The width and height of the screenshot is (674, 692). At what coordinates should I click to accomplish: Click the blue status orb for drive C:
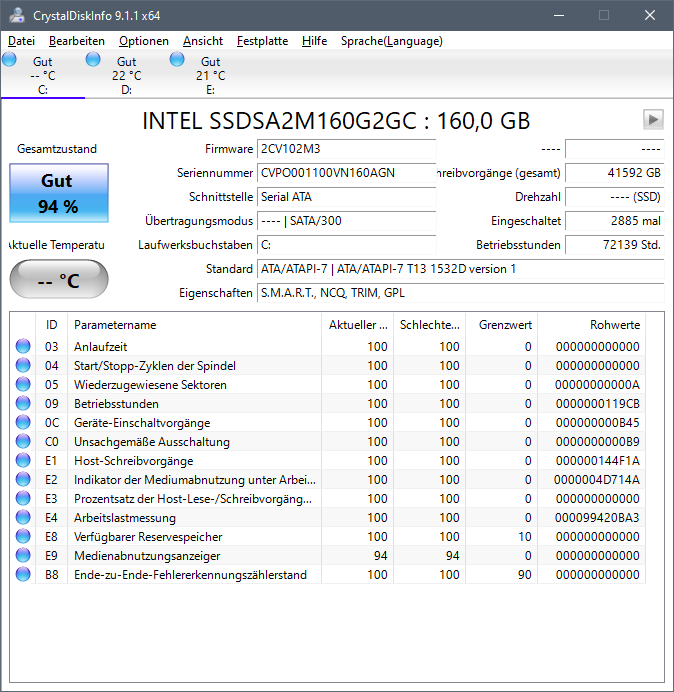(9, 60)
